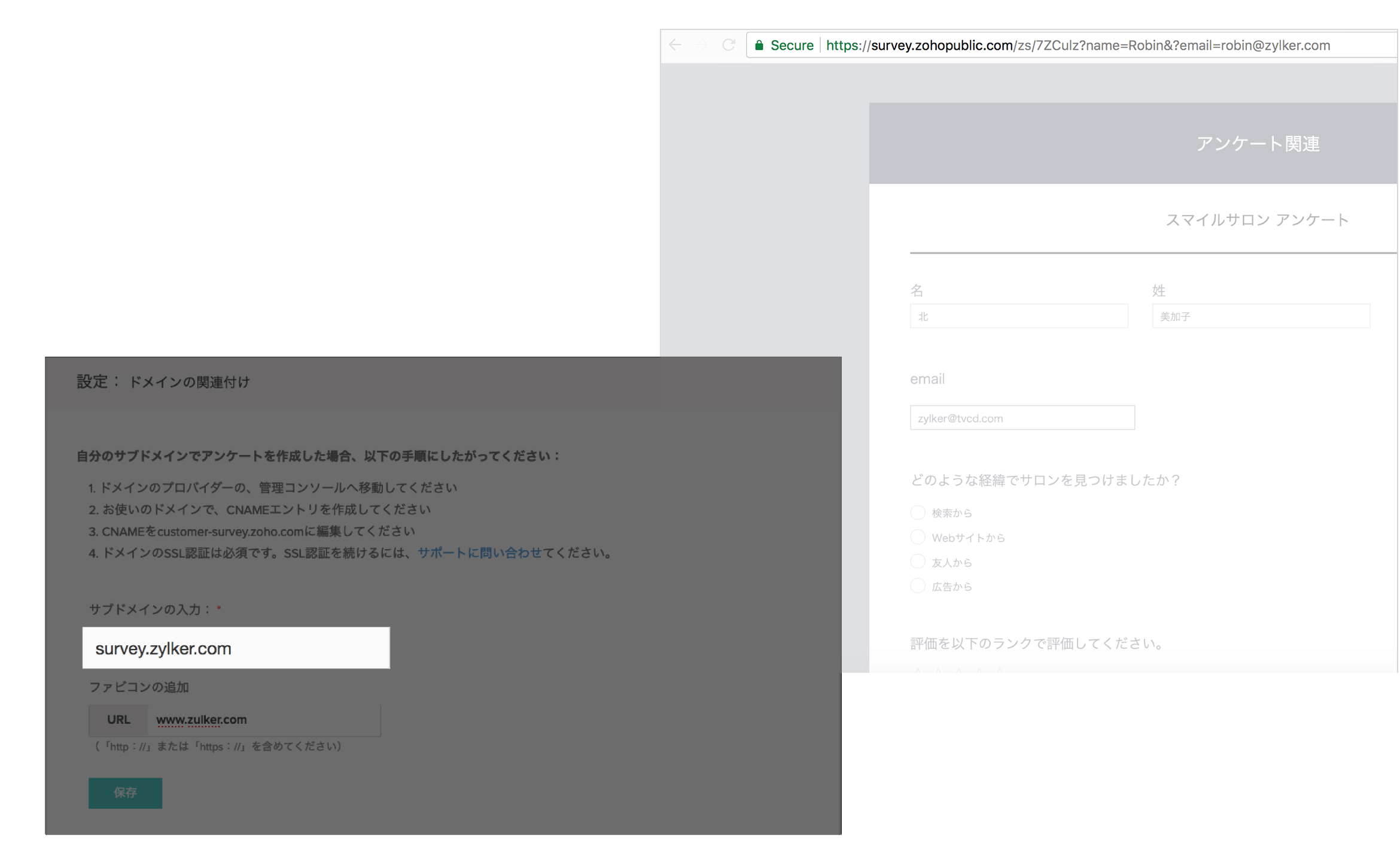Focus the email input field
1400x868 pixels.
1021,418
